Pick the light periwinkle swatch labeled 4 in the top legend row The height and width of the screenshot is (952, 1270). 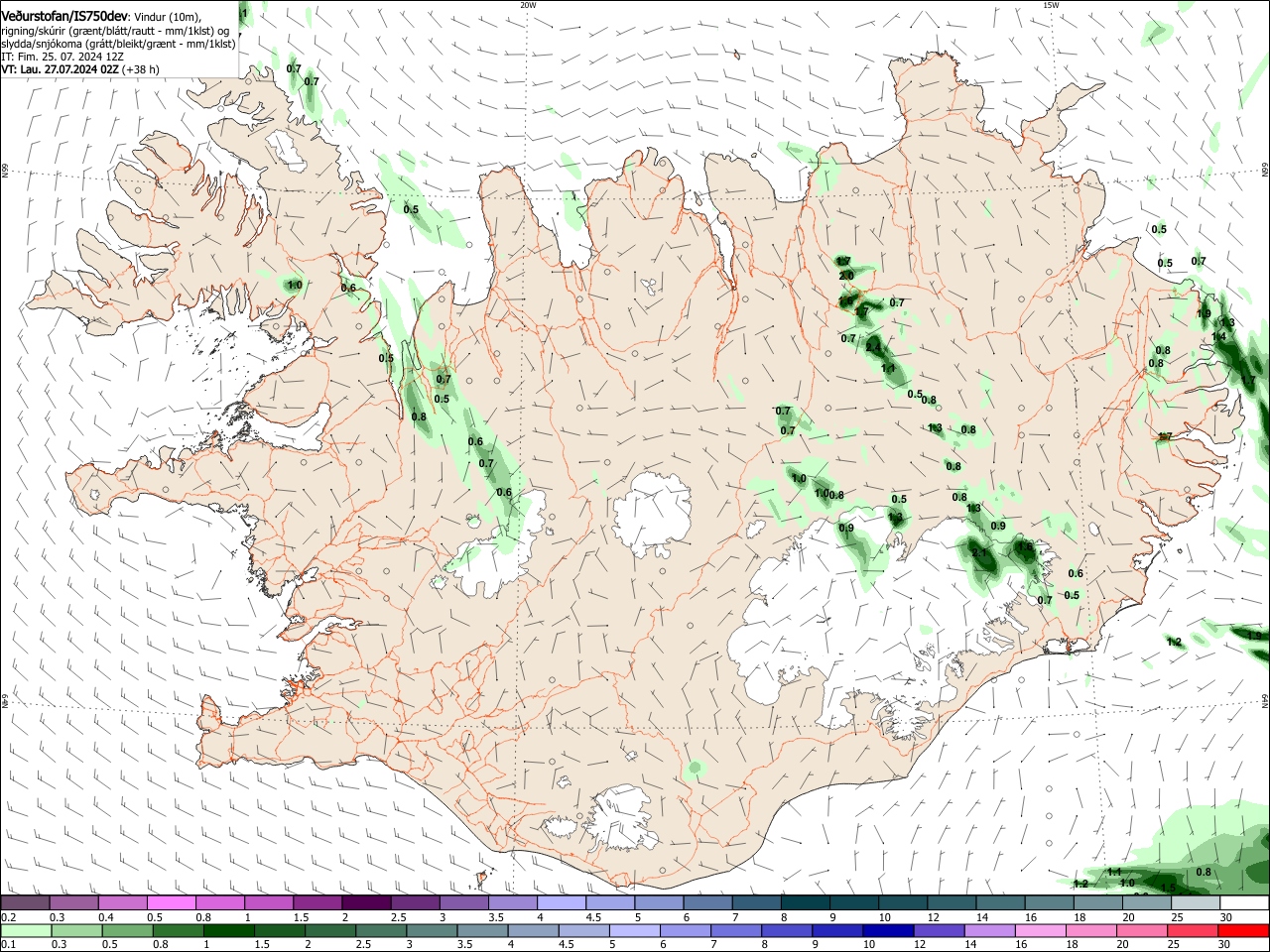(x=562, y=902)
